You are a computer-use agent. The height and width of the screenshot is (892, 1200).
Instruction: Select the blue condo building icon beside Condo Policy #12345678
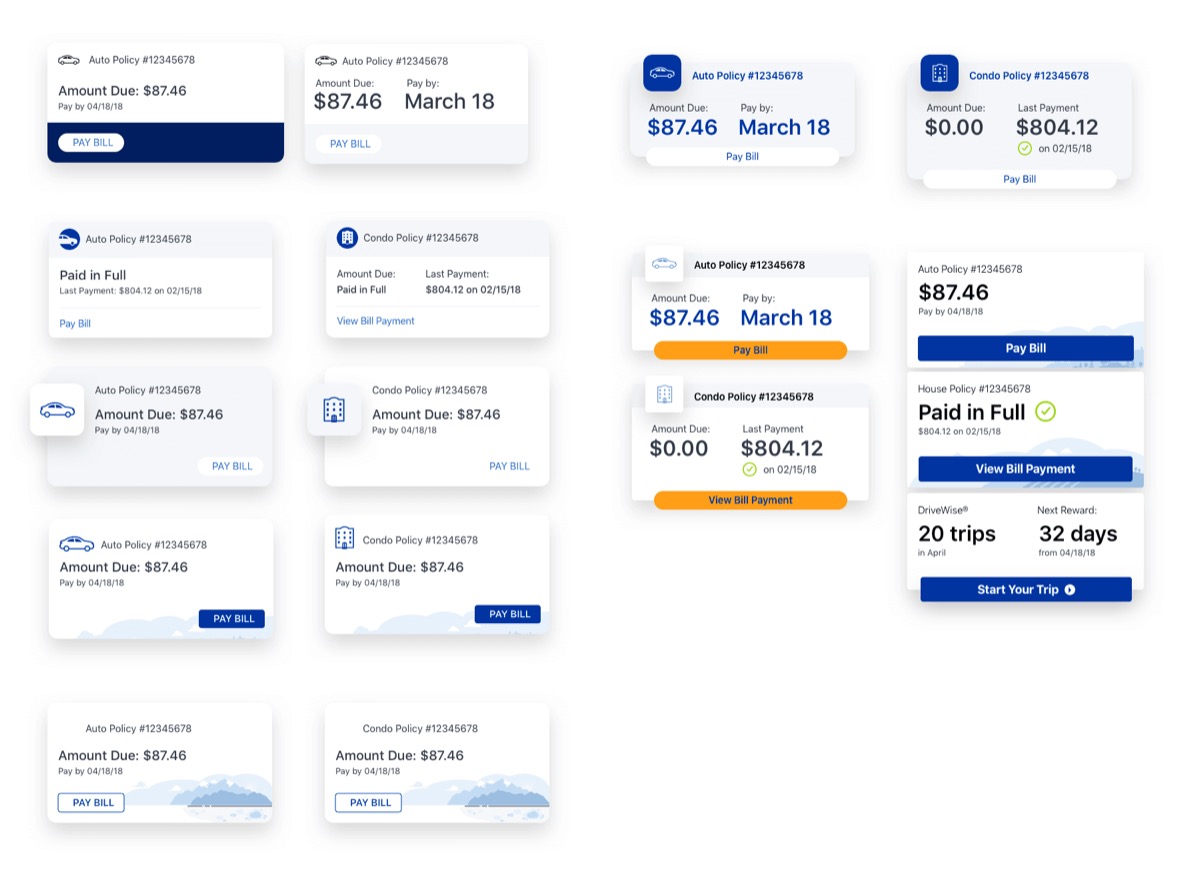[x=938, y=72]
